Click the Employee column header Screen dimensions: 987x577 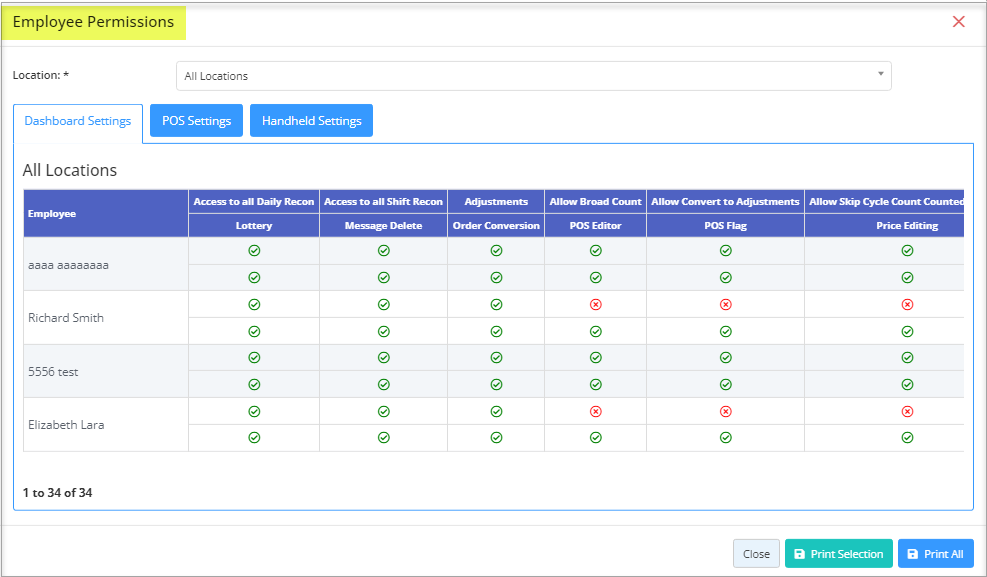coord(106,213)
